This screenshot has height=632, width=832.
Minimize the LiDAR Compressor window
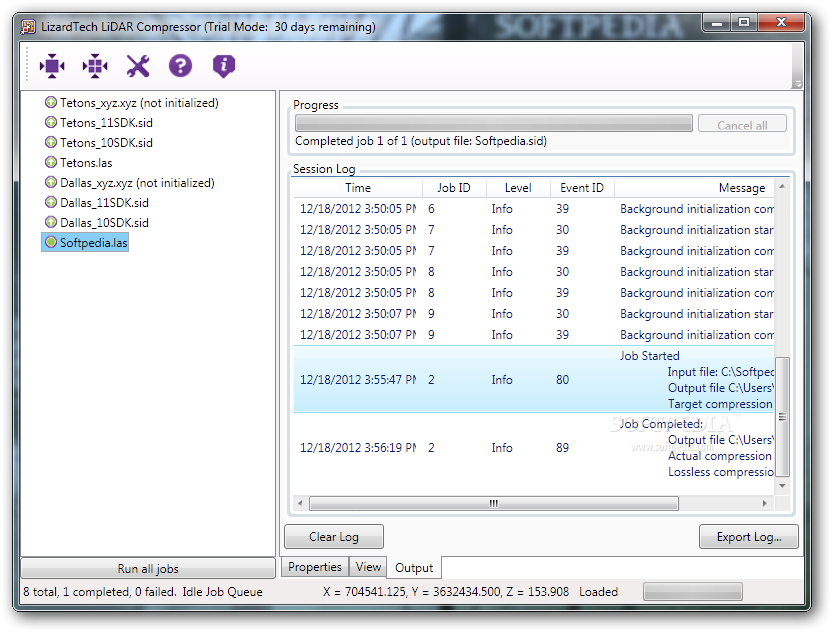click(717, 22)
